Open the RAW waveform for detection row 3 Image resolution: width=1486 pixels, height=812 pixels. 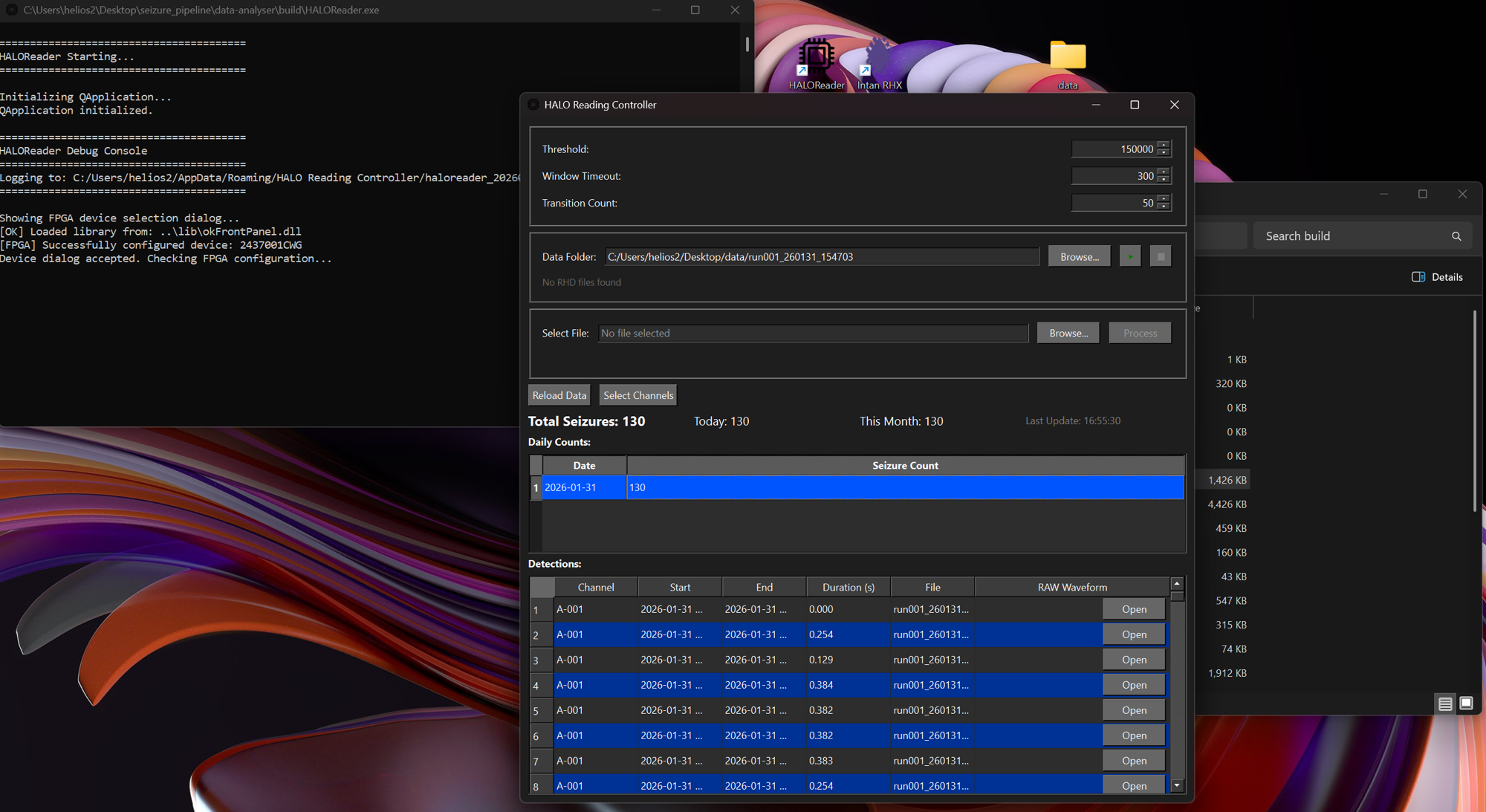pyautogui.click(x=1134, y=660)
